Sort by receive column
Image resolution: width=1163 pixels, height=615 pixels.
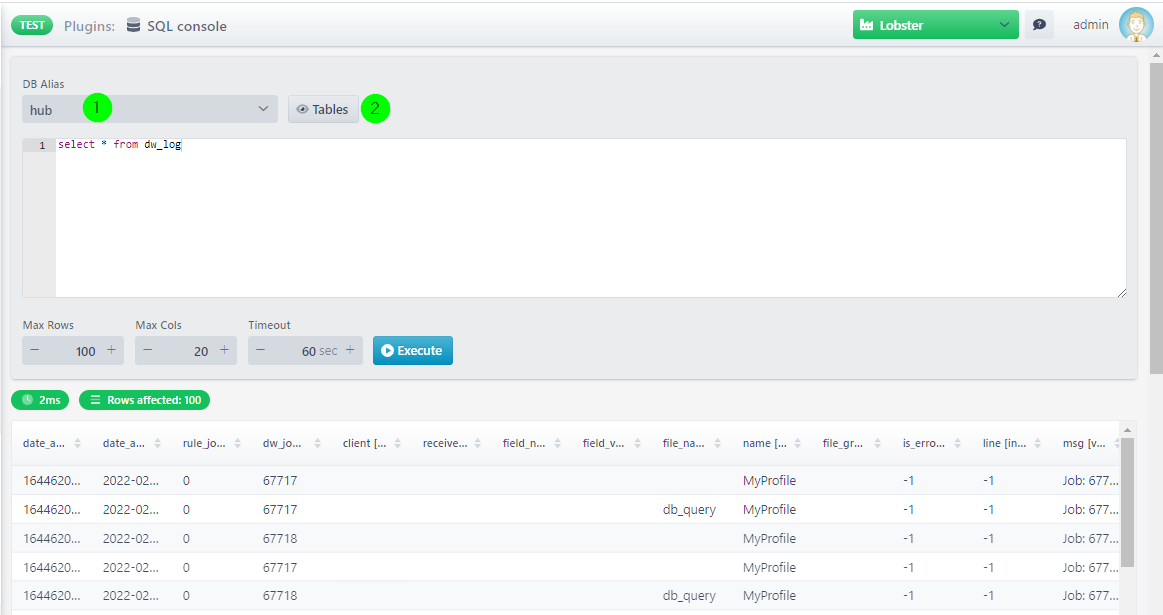click(x=452, y=443)
